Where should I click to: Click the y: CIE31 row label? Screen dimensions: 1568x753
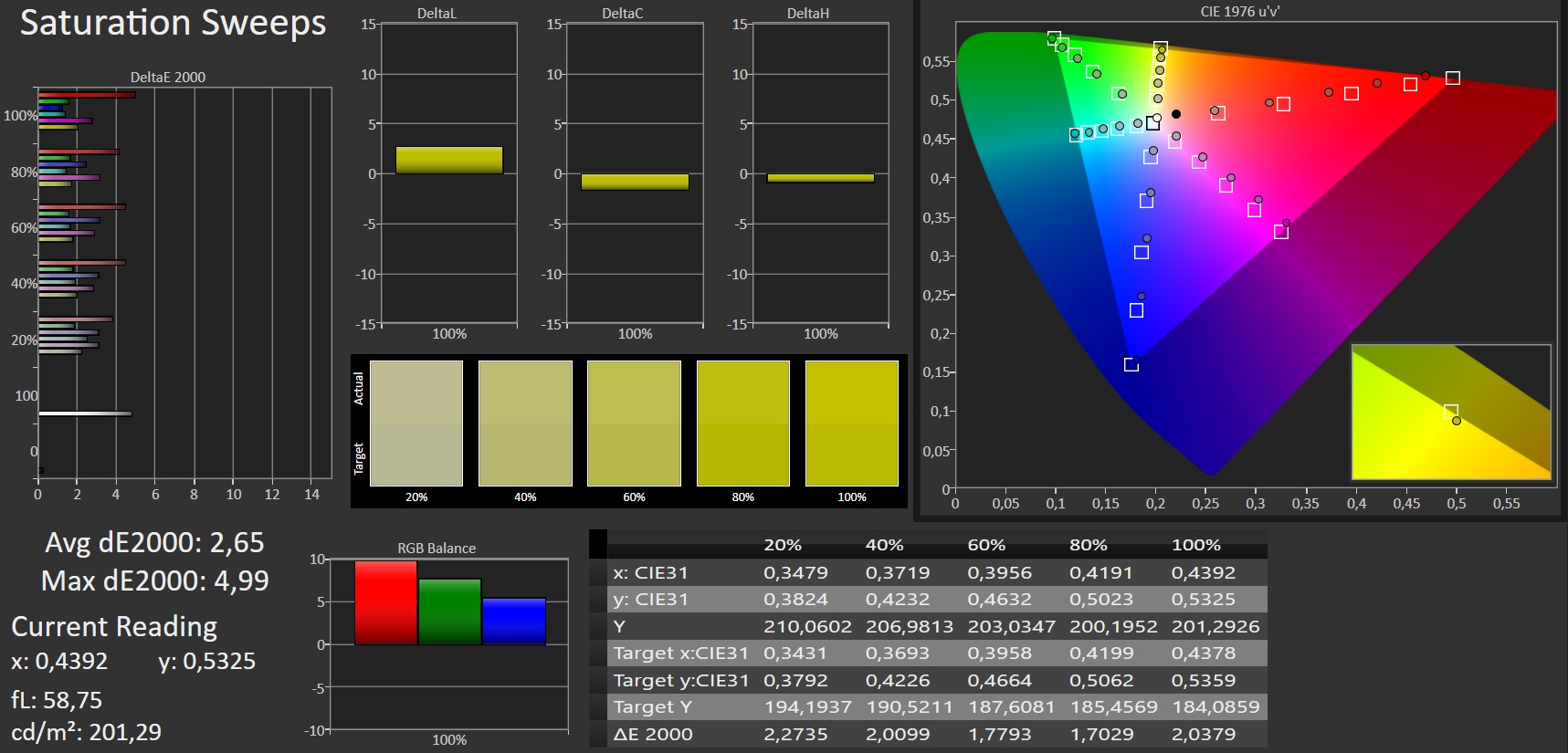coord(650,600)
